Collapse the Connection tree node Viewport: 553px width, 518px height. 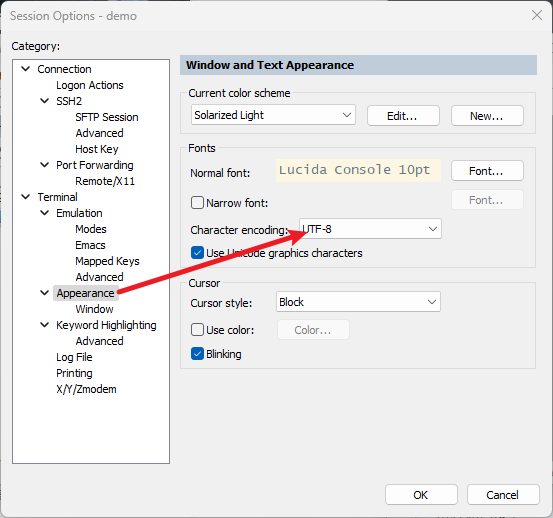[x=26, y=69]
